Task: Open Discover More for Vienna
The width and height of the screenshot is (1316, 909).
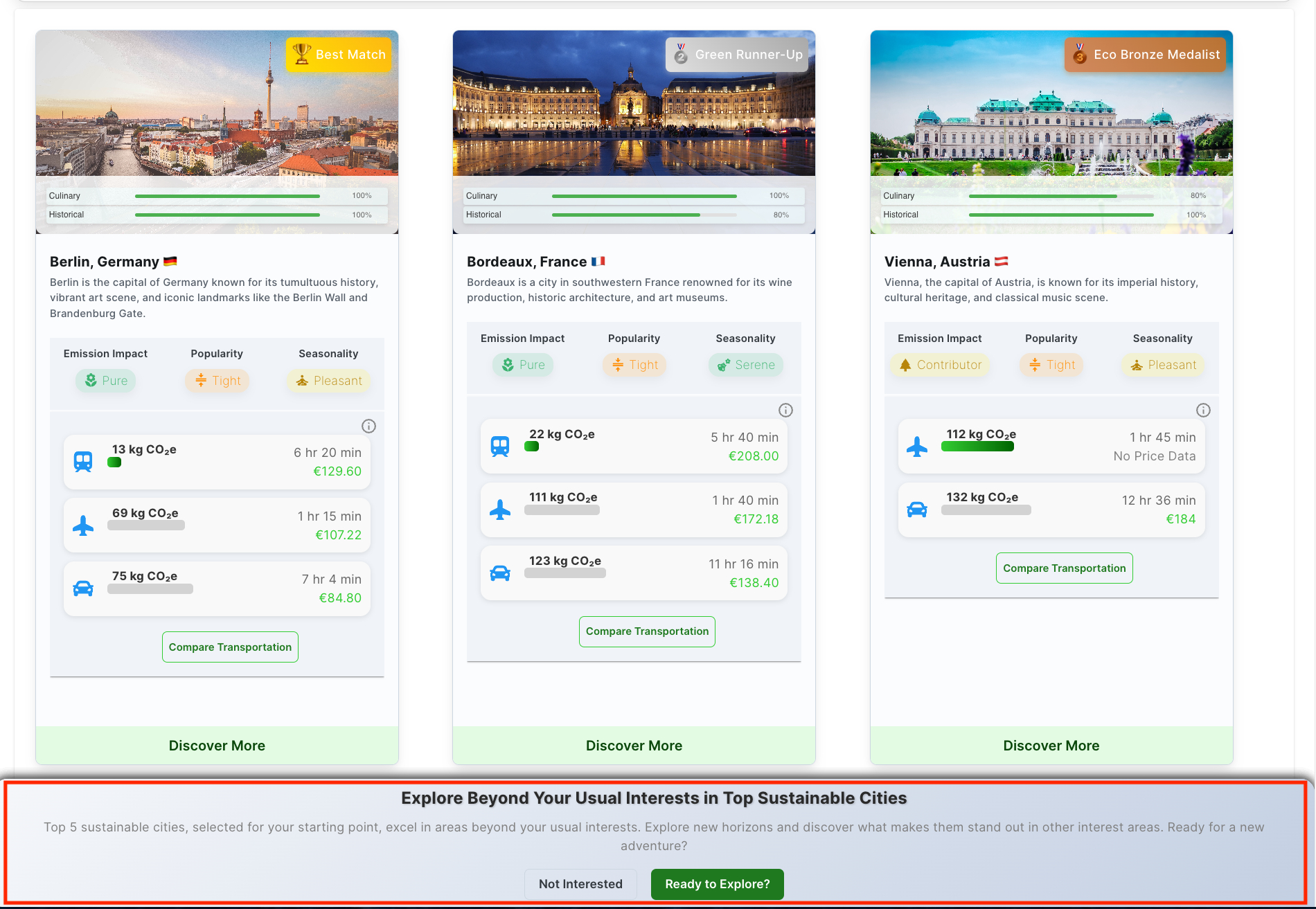Action: pyautogui.click(x=1051, y=746)
